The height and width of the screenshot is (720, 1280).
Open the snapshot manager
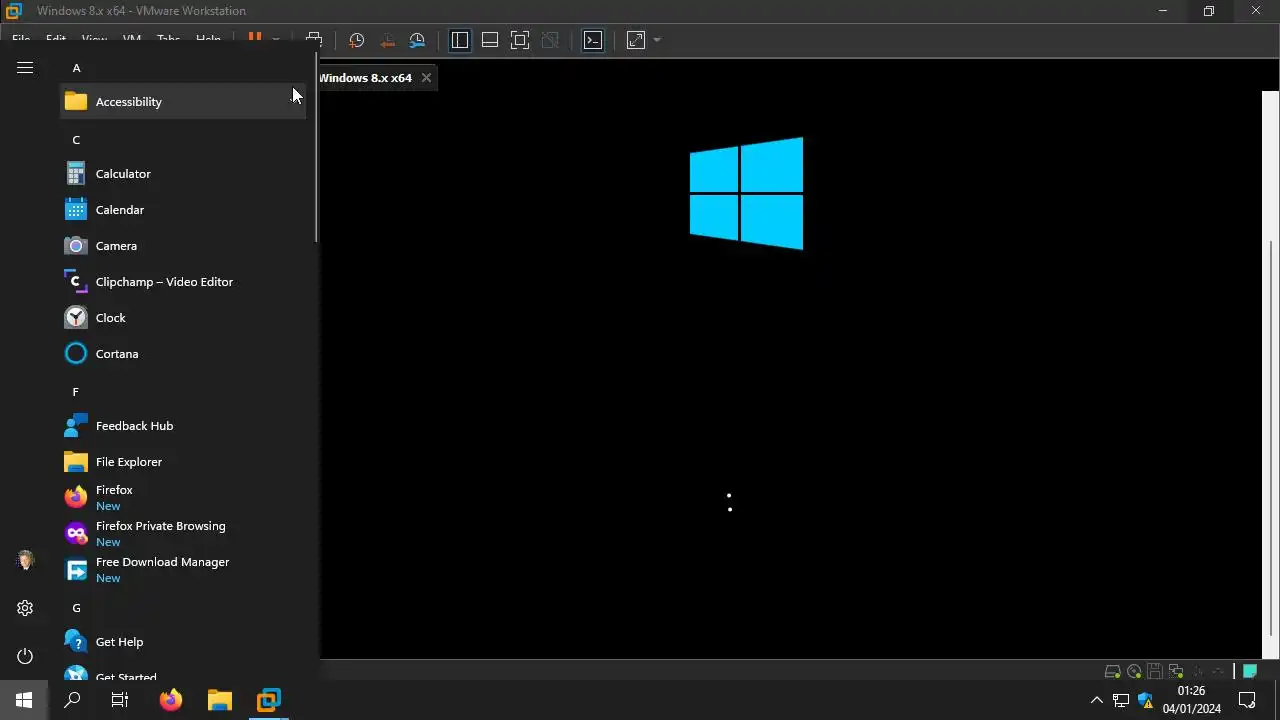click(417, 40)
